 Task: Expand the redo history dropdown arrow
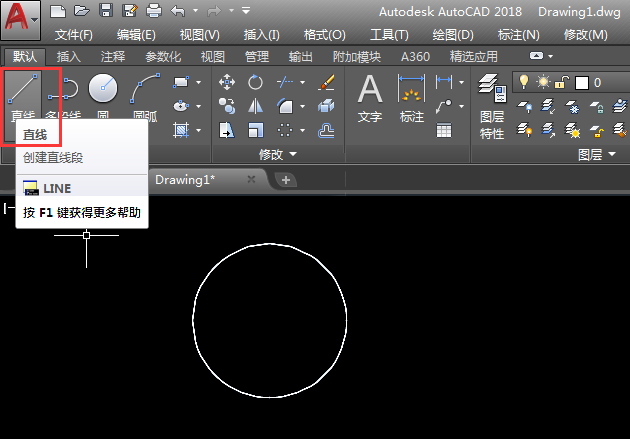pyautogui.click(x=232, y=10)
